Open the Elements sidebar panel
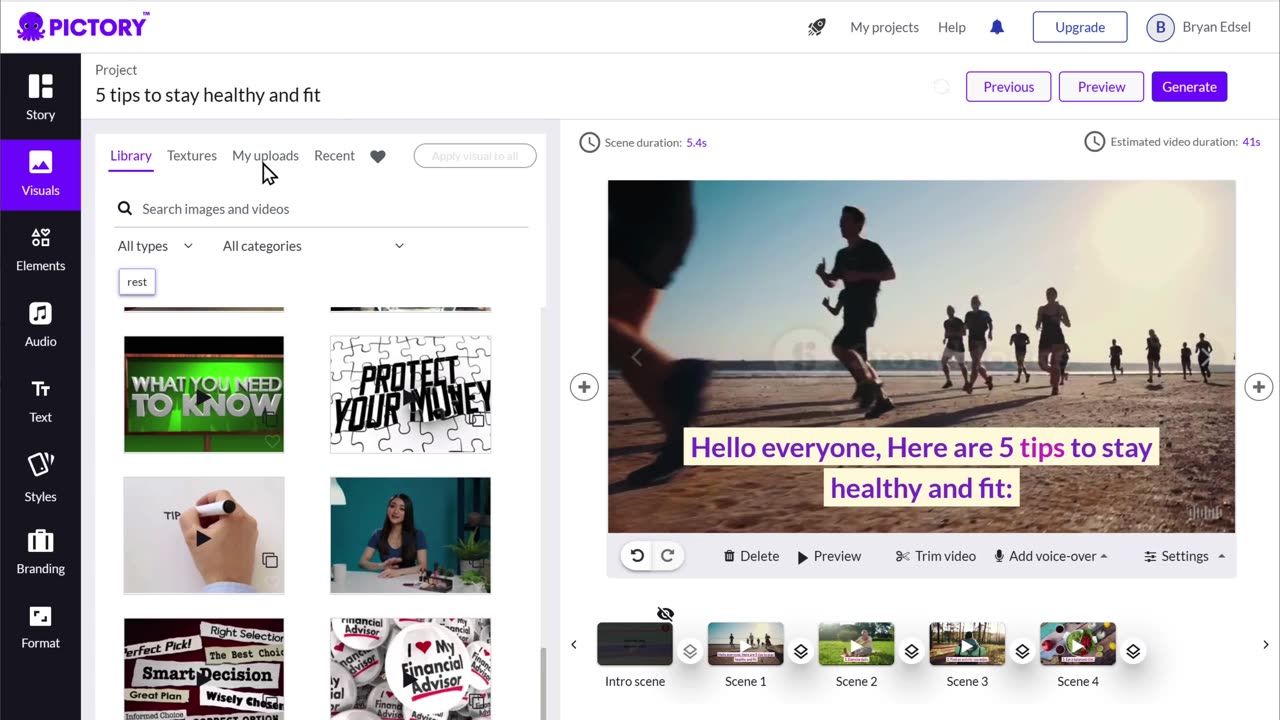The image size is (1280, 720). tap(40, 249)
